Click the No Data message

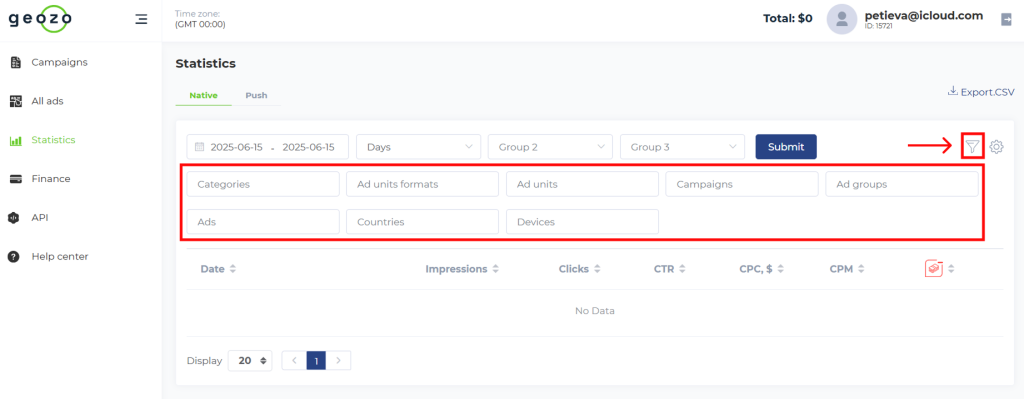pos(594,311)
